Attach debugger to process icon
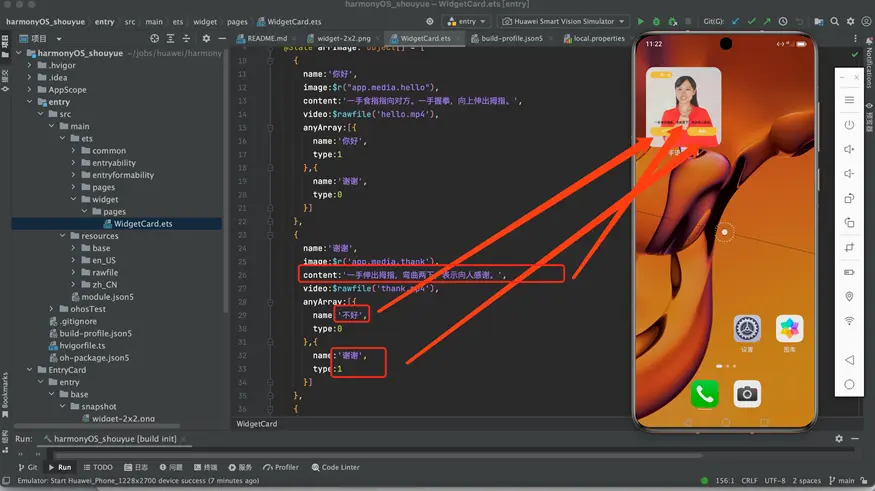The width and height of the screenshot is (875, 491). [x=672, y=21]
